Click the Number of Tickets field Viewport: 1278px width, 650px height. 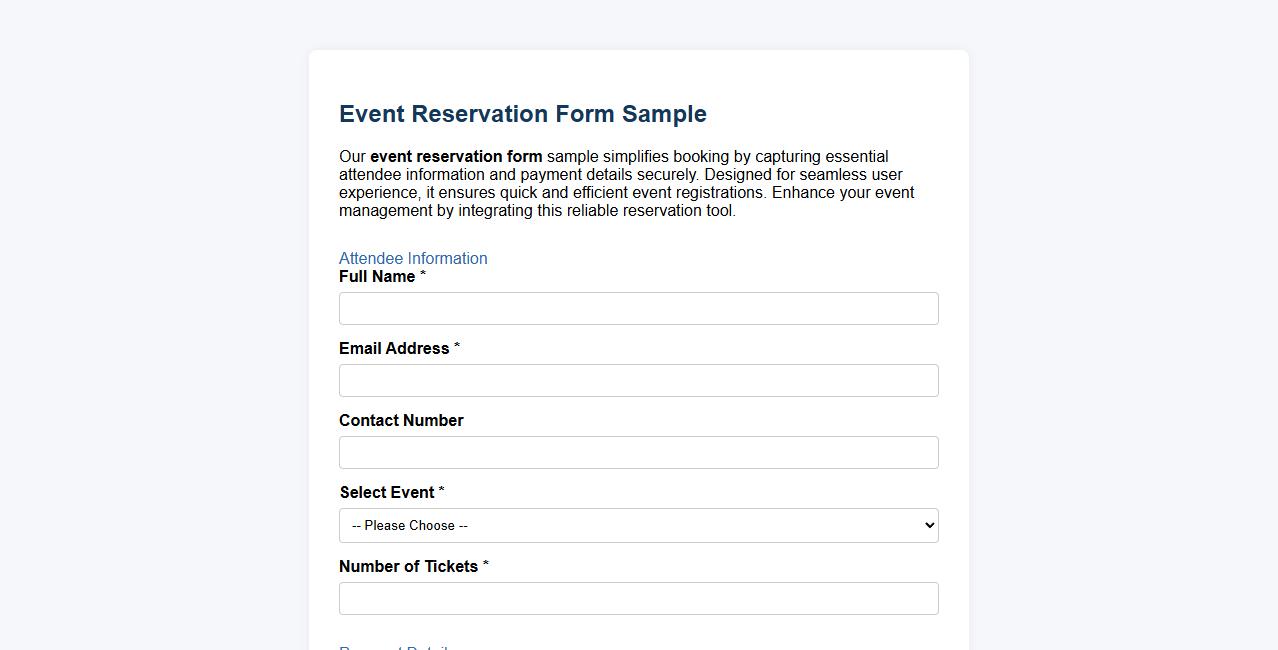point(638,598)
